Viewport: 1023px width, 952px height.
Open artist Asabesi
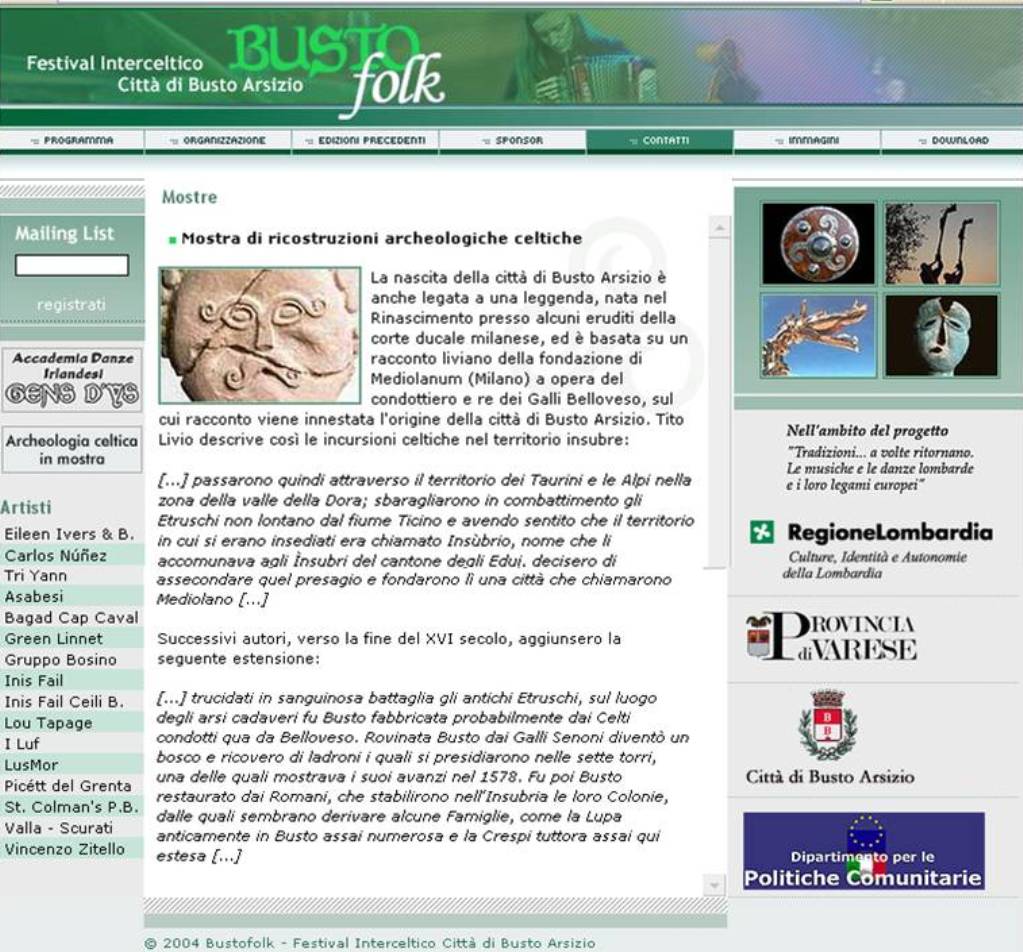tap(34, 596)
